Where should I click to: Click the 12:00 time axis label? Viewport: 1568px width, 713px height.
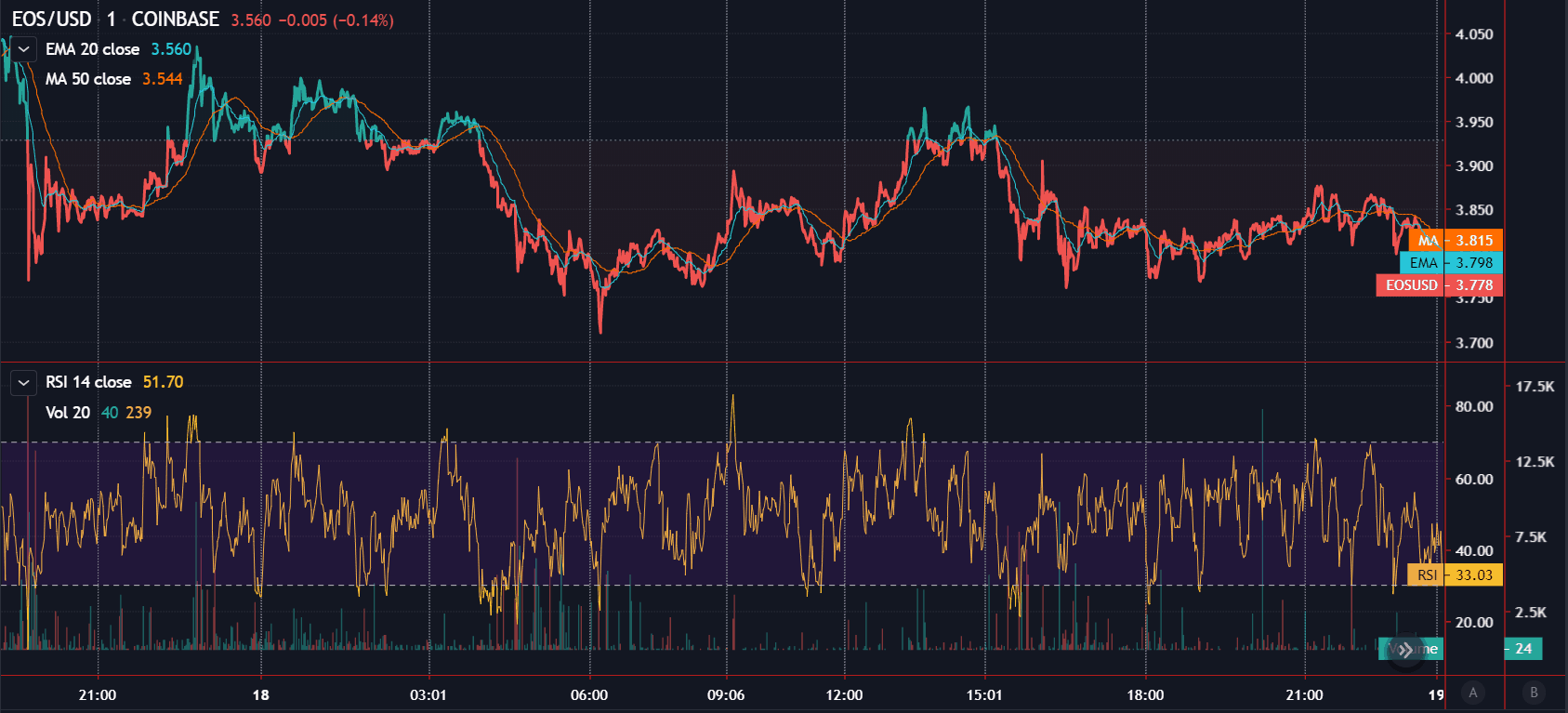(x=844, y=694)
